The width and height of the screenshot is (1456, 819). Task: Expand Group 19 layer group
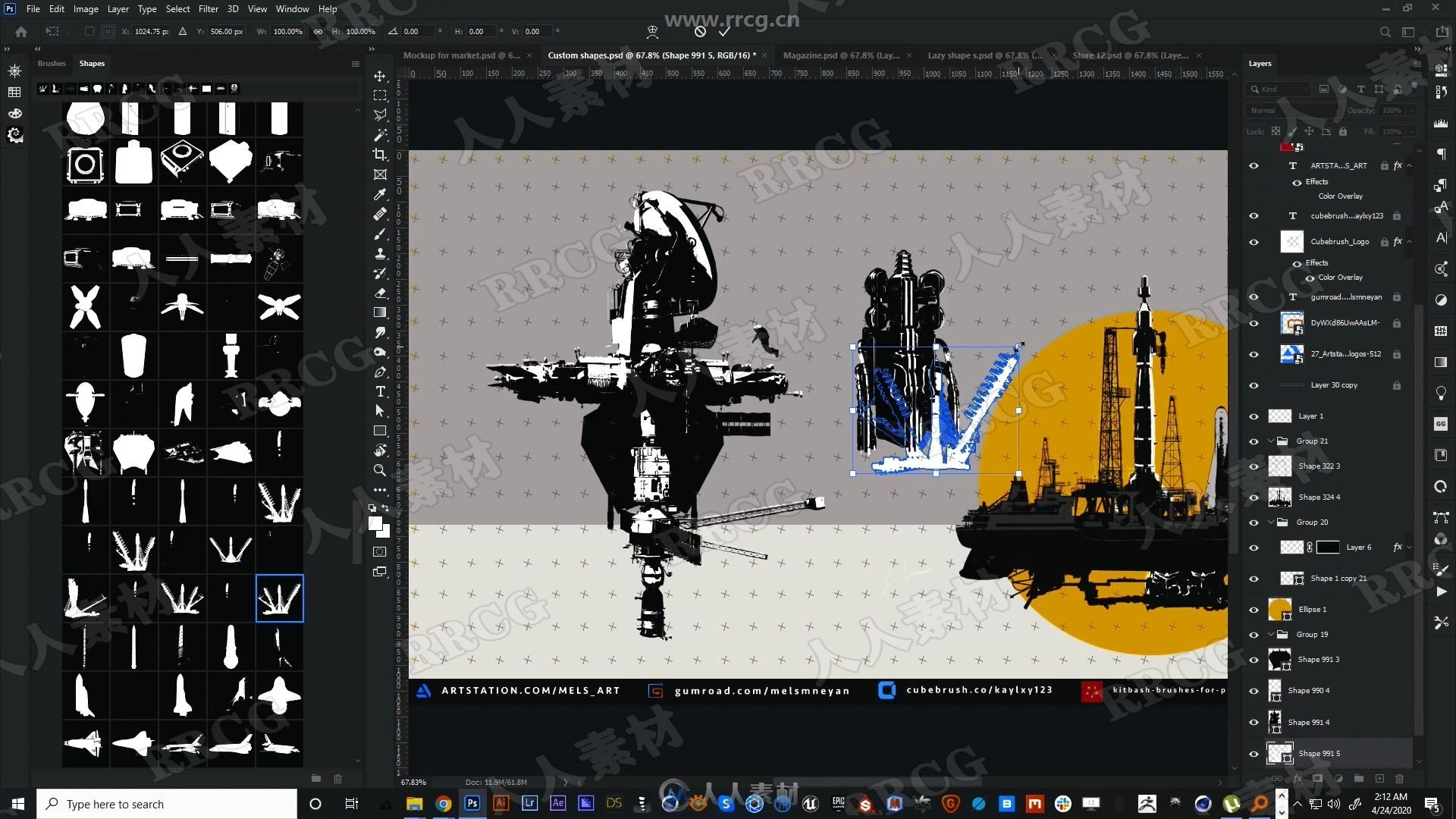click(1271, 634)
